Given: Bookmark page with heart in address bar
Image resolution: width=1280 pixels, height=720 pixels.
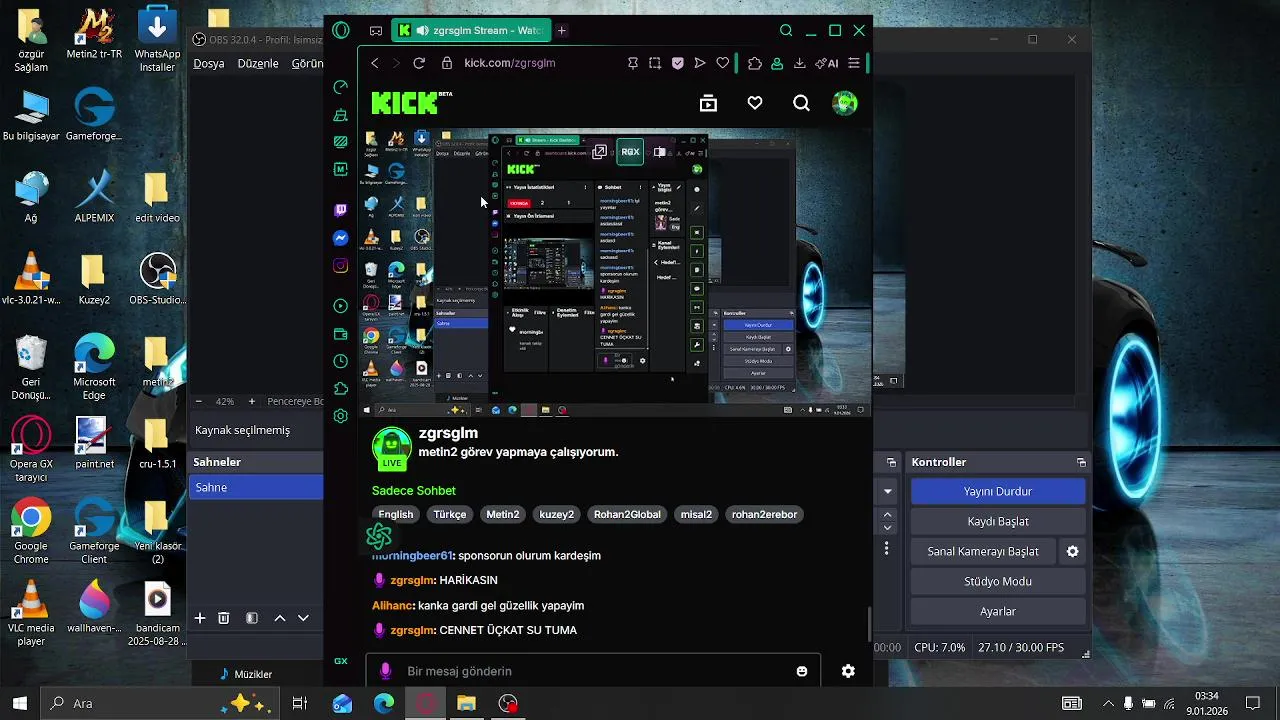Looking at the screenshot, I should [723, 63].
